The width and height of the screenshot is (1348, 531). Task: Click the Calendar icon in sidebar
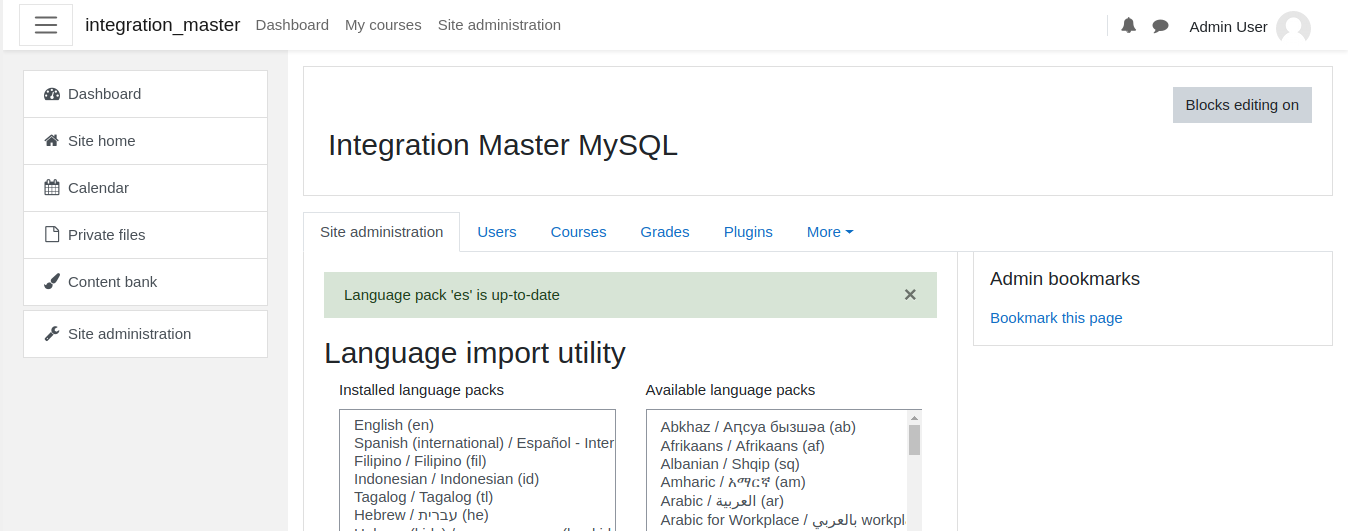click(52, 188)
